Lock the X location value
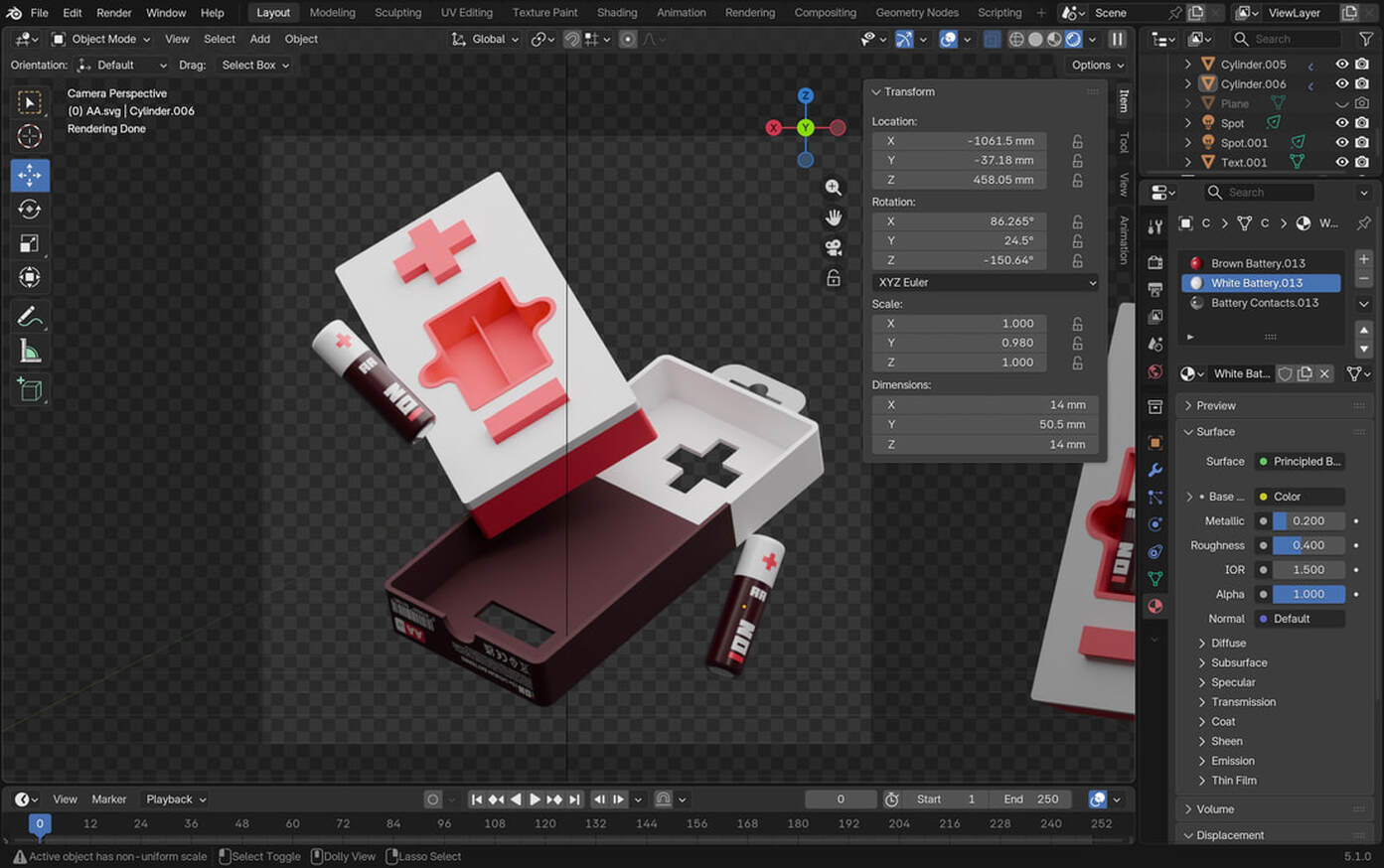 (x=1077, y=141)
